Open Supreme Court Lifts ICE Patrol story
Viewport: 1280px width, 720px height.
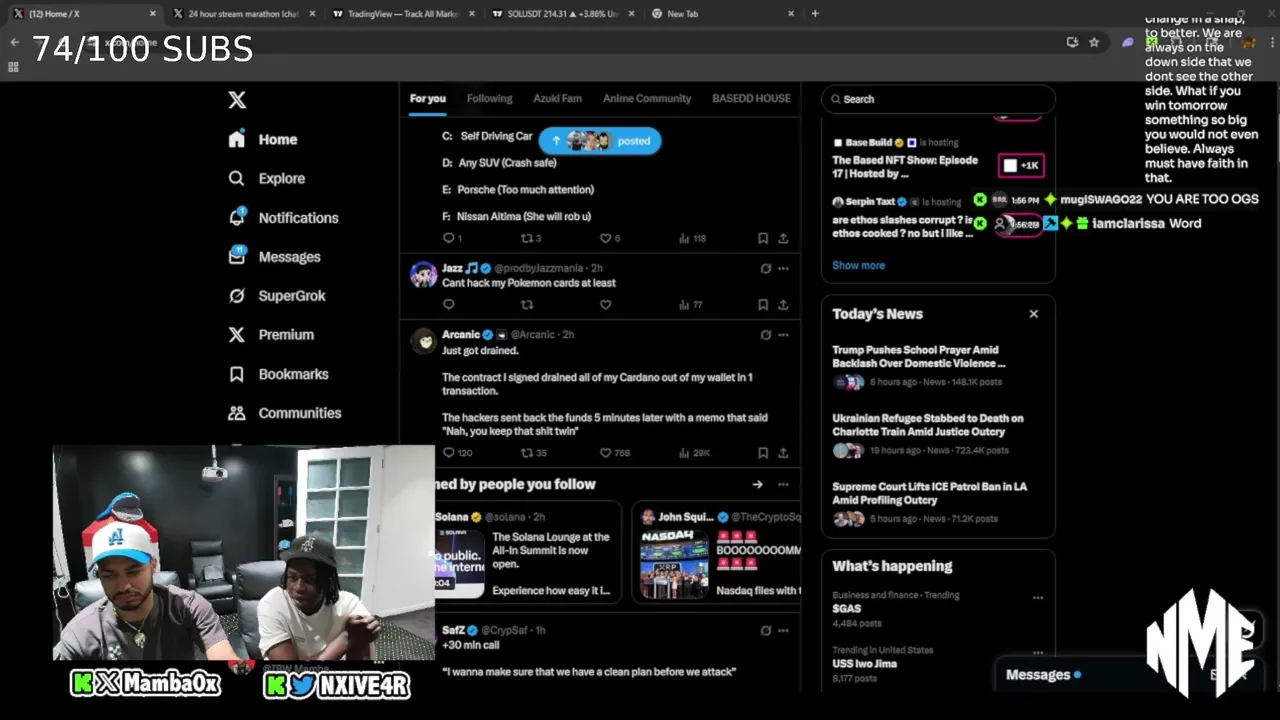(x=938, y=502)
